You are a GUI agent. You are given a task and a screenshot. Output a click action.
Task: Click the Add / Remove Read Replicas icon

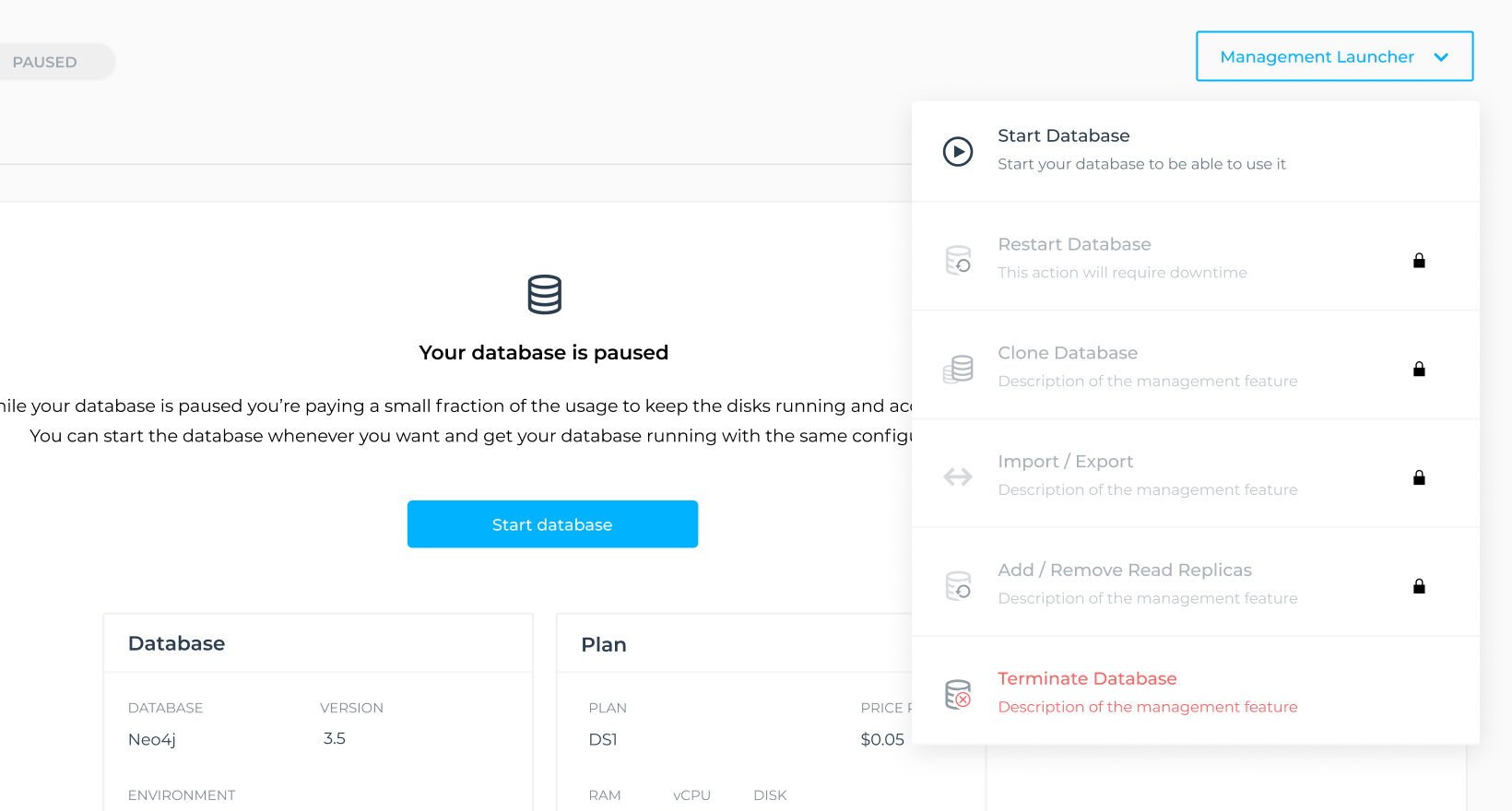coord(958,585)
